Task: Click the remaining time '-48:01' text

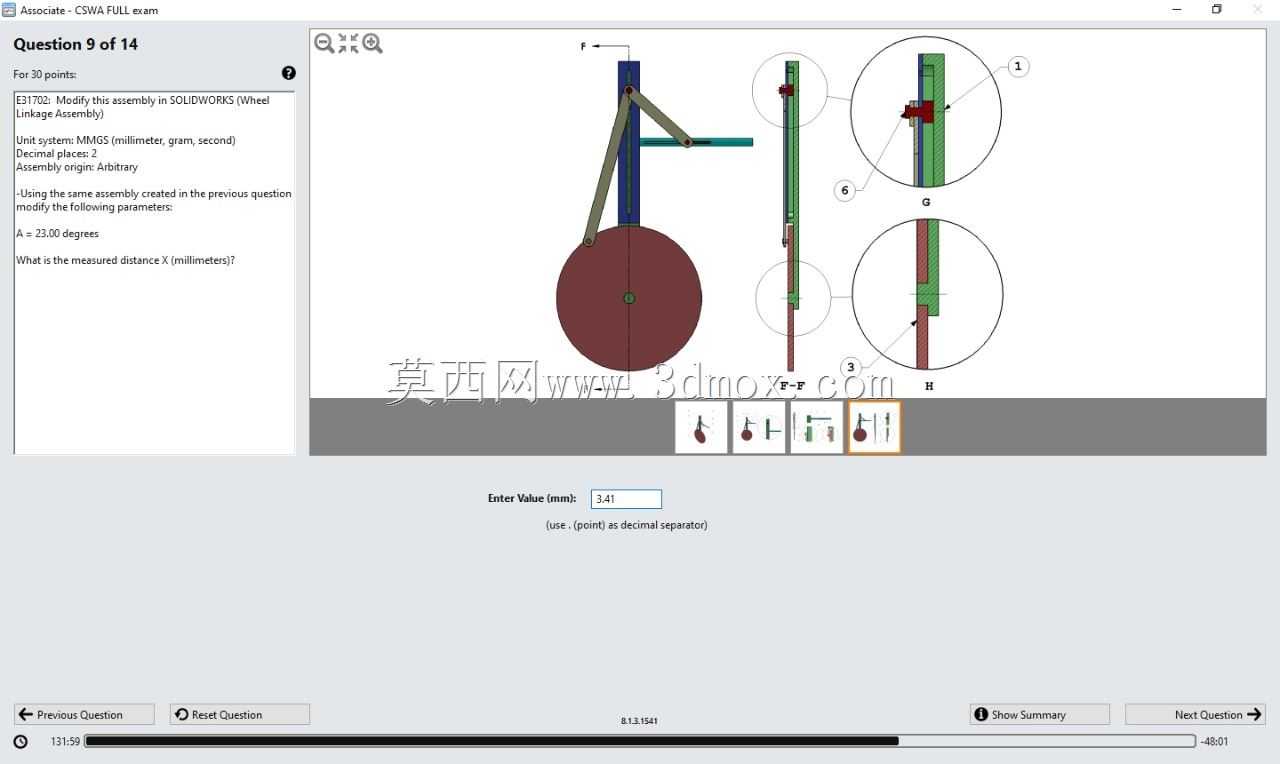Action: 1214,741
